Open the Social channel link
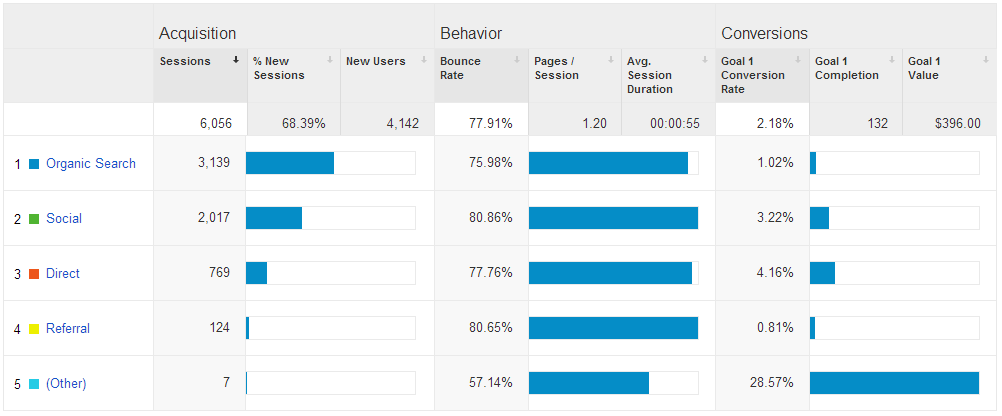The width and height of the screenshot is (1002, 416). click(x=64, y=219)
